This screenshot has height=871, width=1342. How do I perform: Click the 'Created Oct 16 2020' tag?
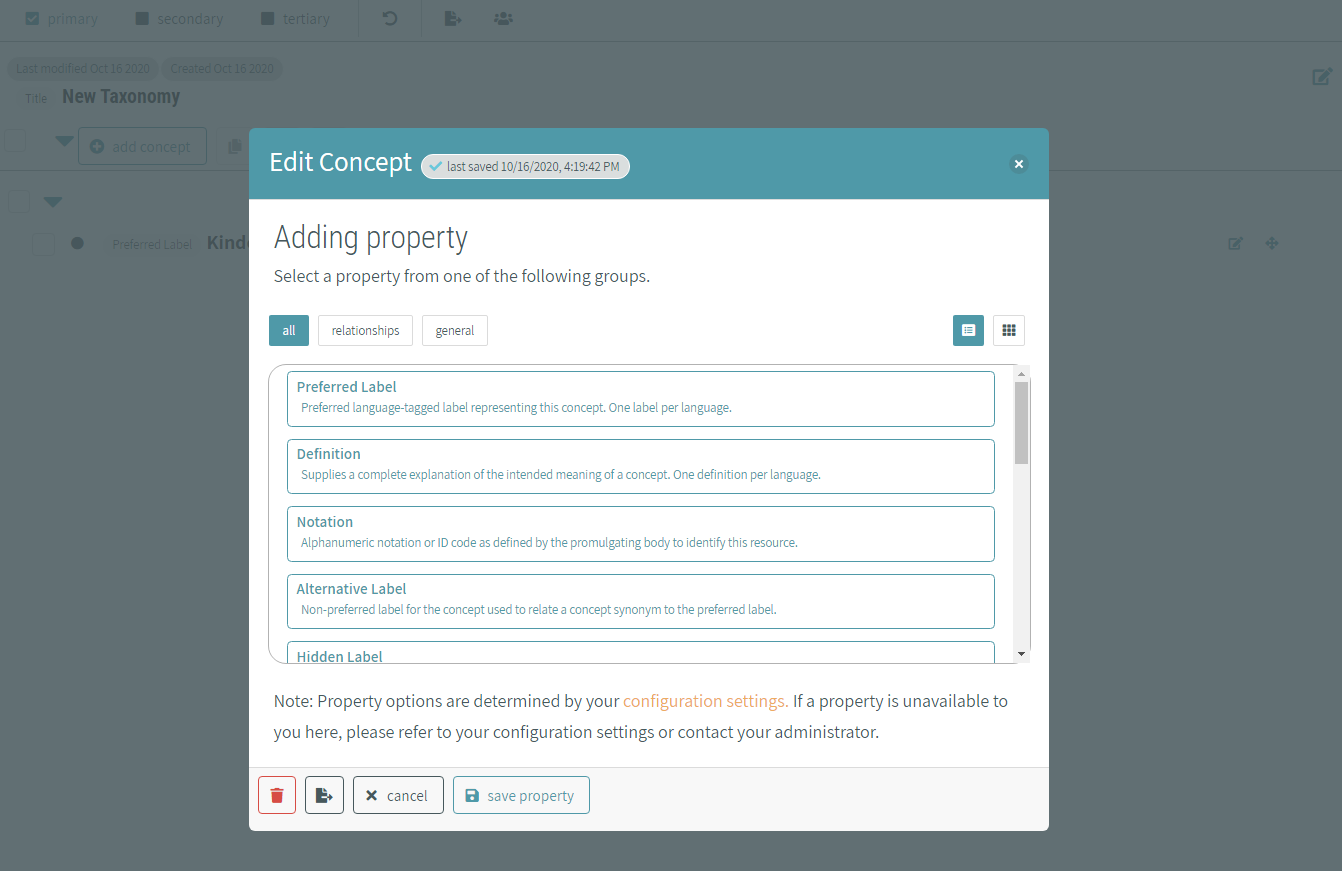pyautogui.click(x=222, y=69)
